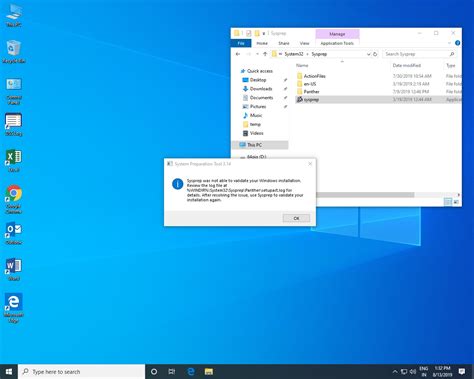The height and width of the screenshot is (379, 474).
Task: Go back in Explorer navigation
Action: coord(238,54)
